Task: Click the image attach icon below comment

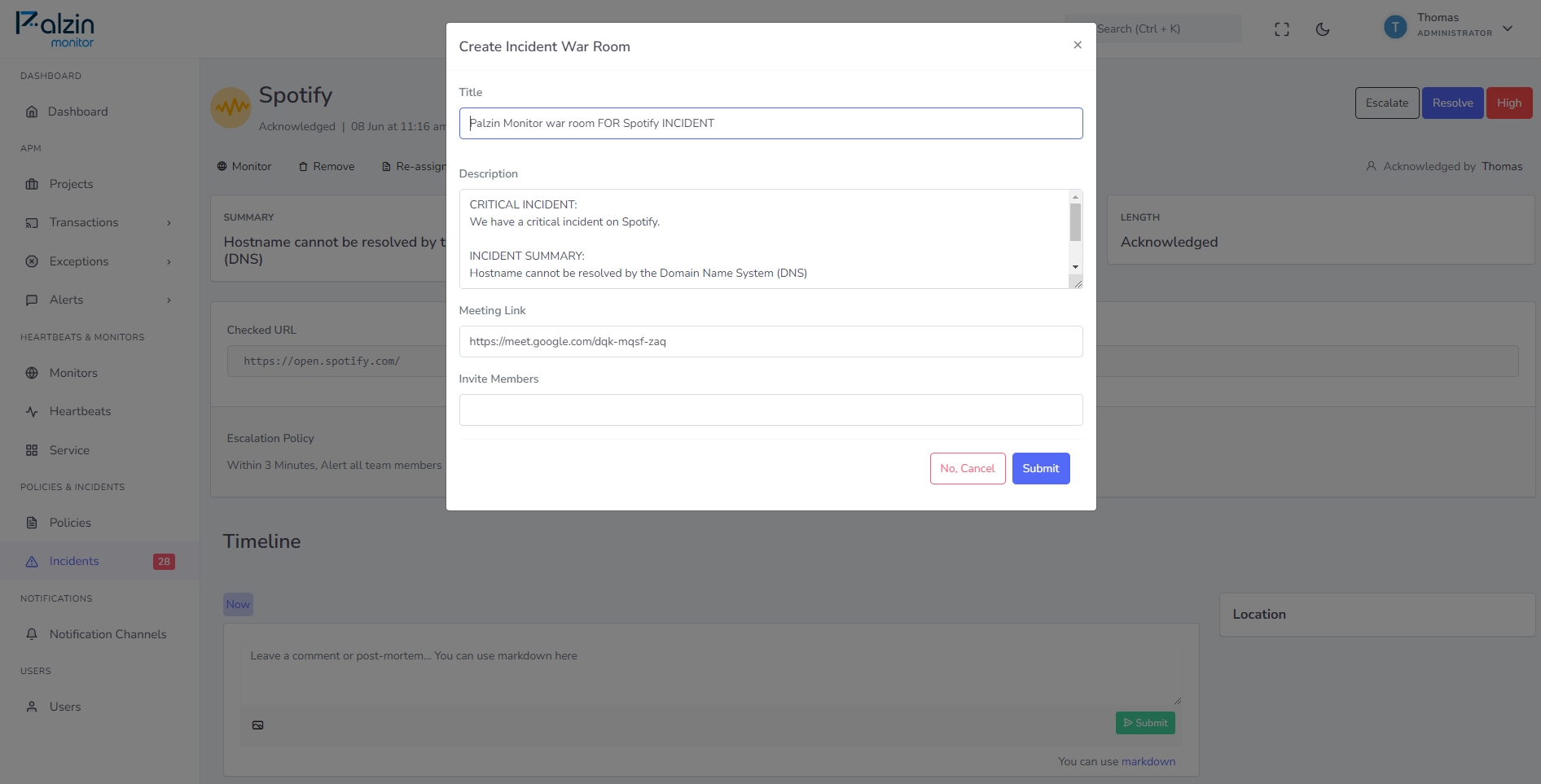Action: 257,725
